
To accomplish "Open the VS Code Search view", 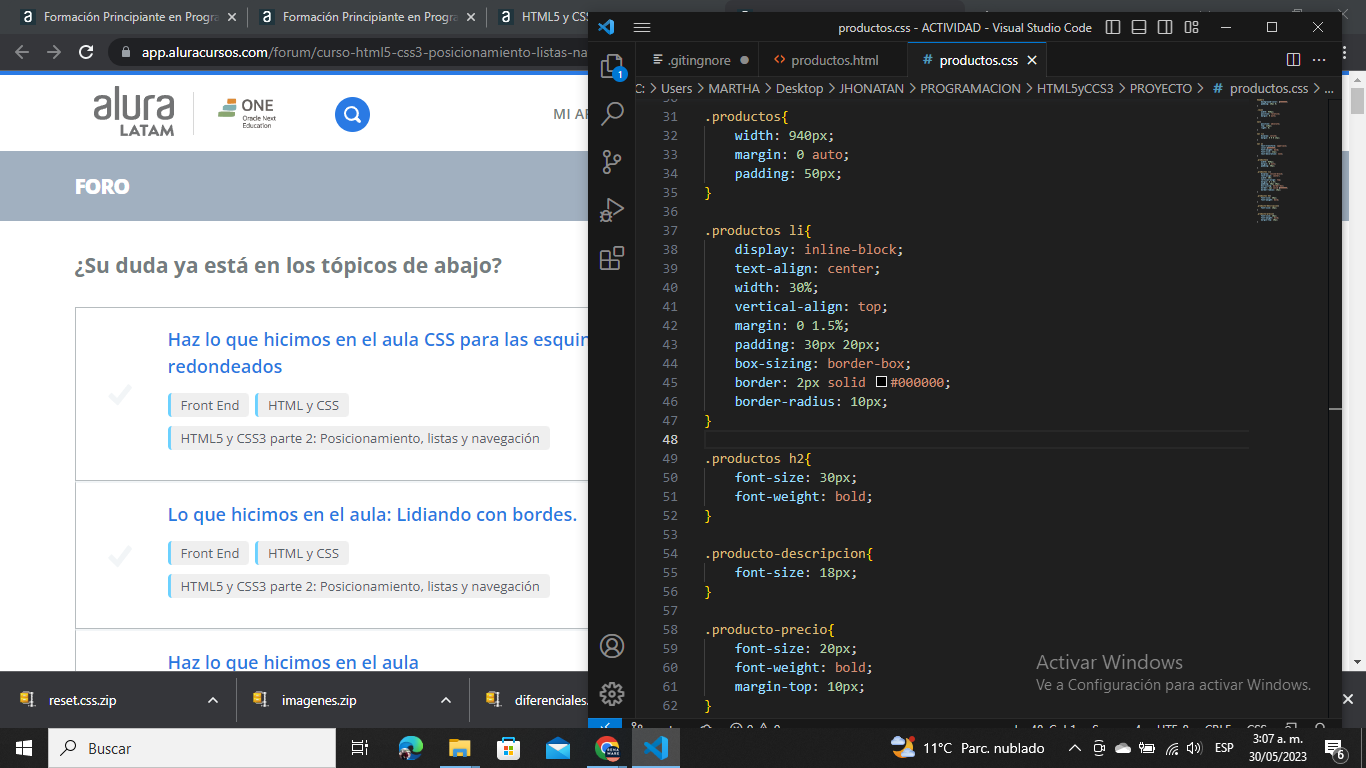I will click(x=611, y=114).
